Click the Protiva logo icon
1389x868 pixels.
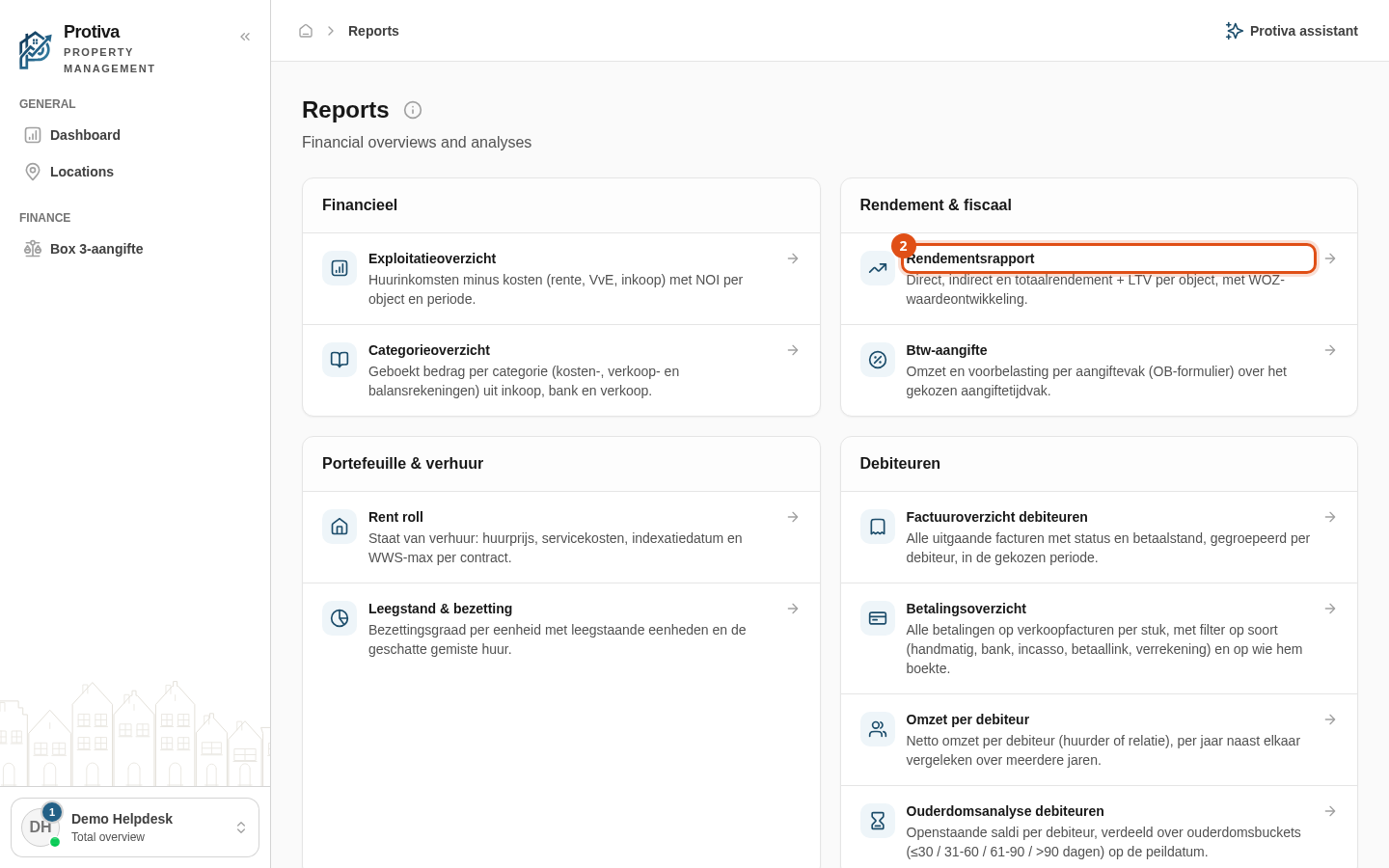pyautogui.click(x=36, y=50)
